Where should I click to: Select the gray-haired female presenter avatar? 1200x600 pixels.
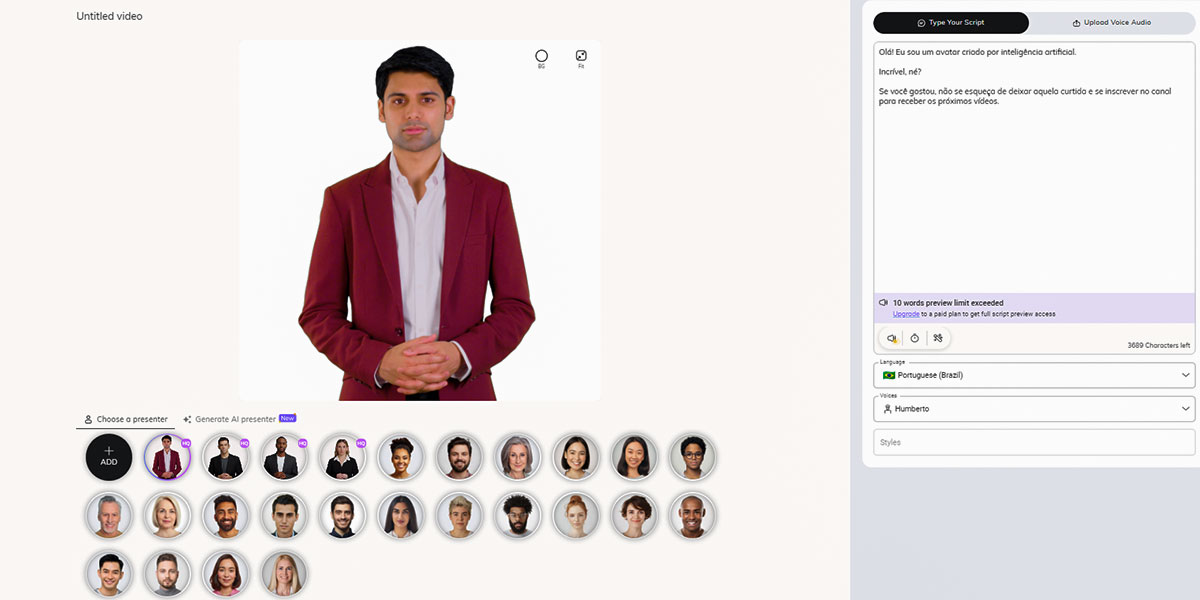point(517,456)
